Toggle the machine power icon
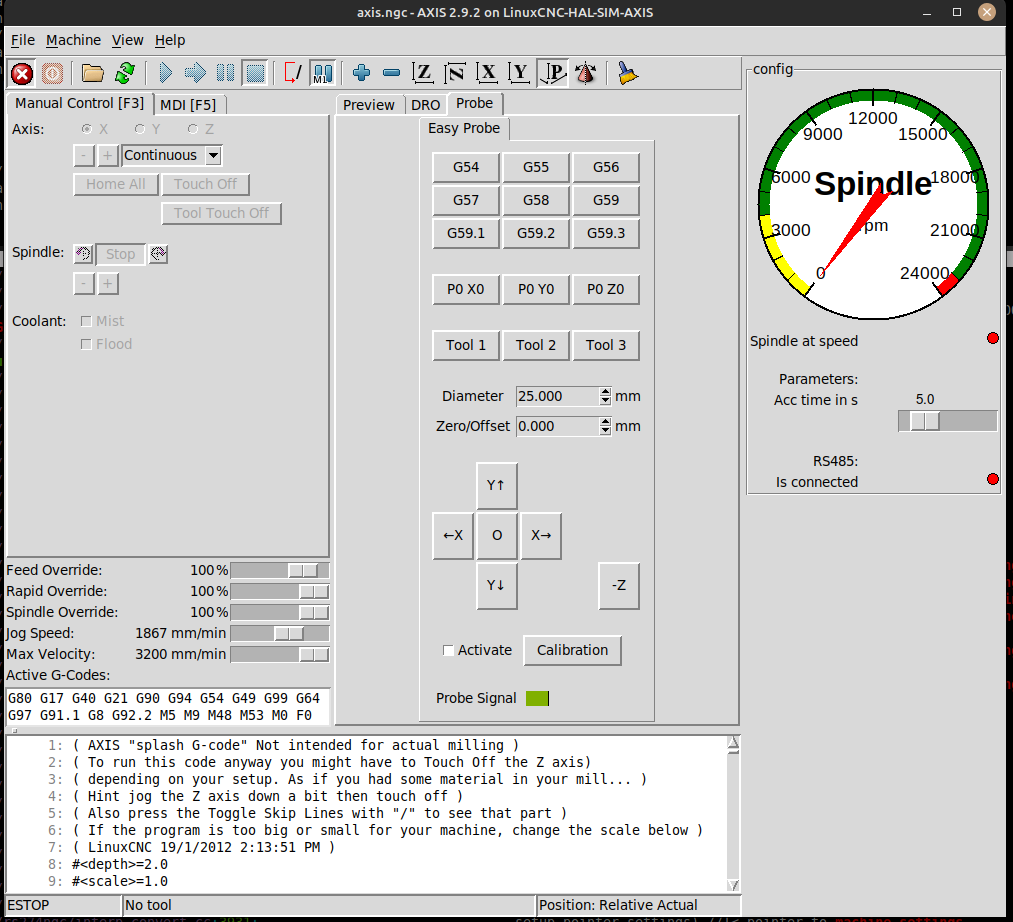Image resolution: width=1013 pixels, height=922 pixels. pos(52,73)
